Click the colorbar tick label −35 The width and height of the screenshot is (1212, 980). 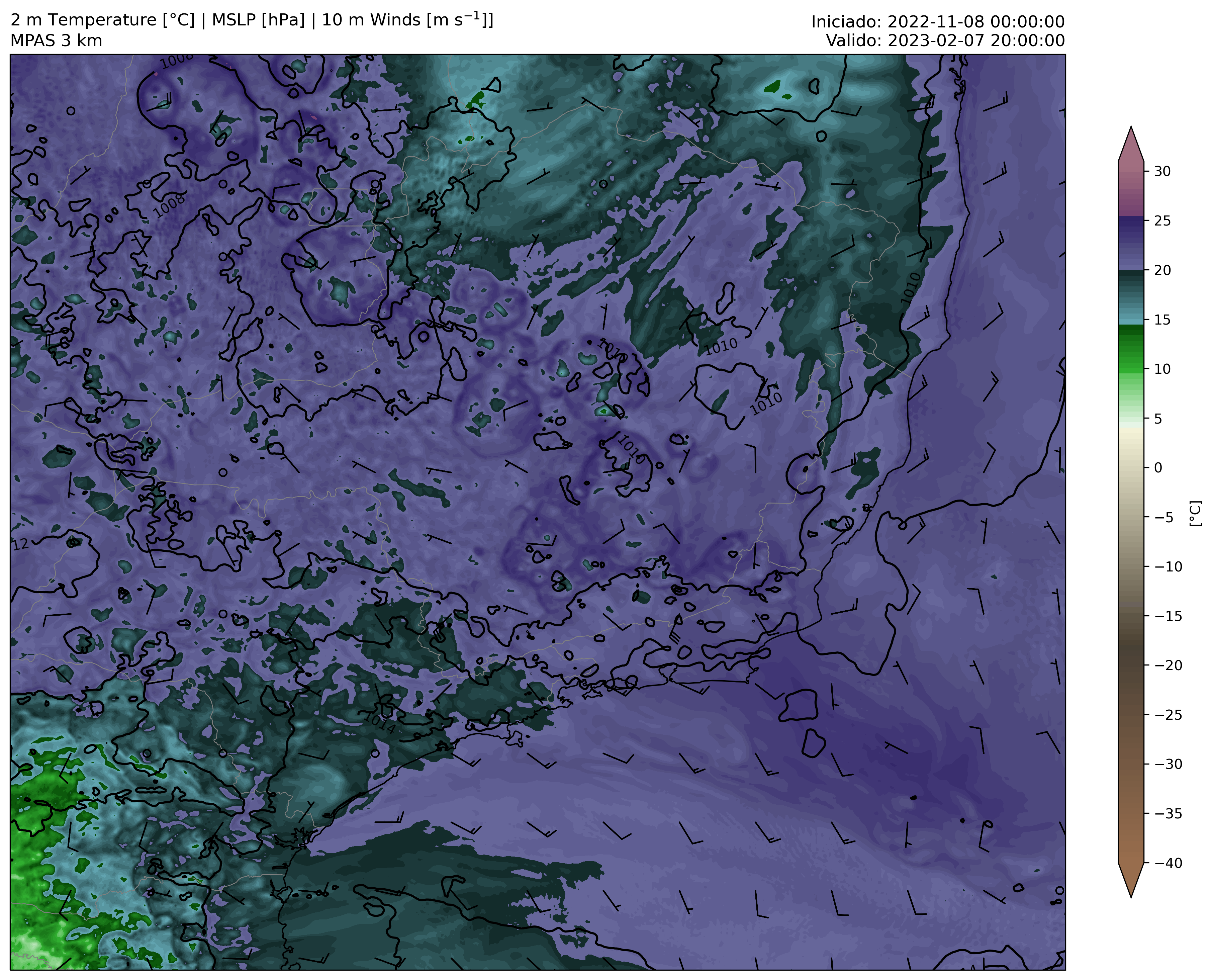pos(1168,814)
